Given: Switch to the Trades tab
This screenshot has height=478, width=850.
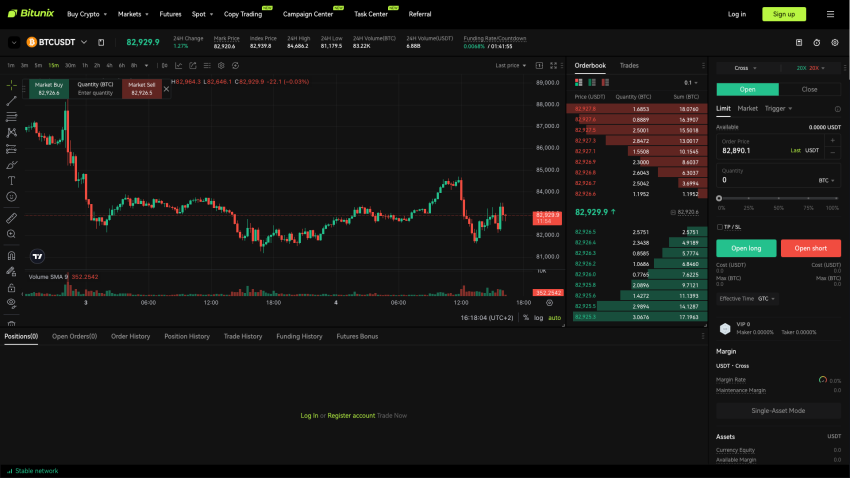Looking at the screenshot, I should [629, 66].
